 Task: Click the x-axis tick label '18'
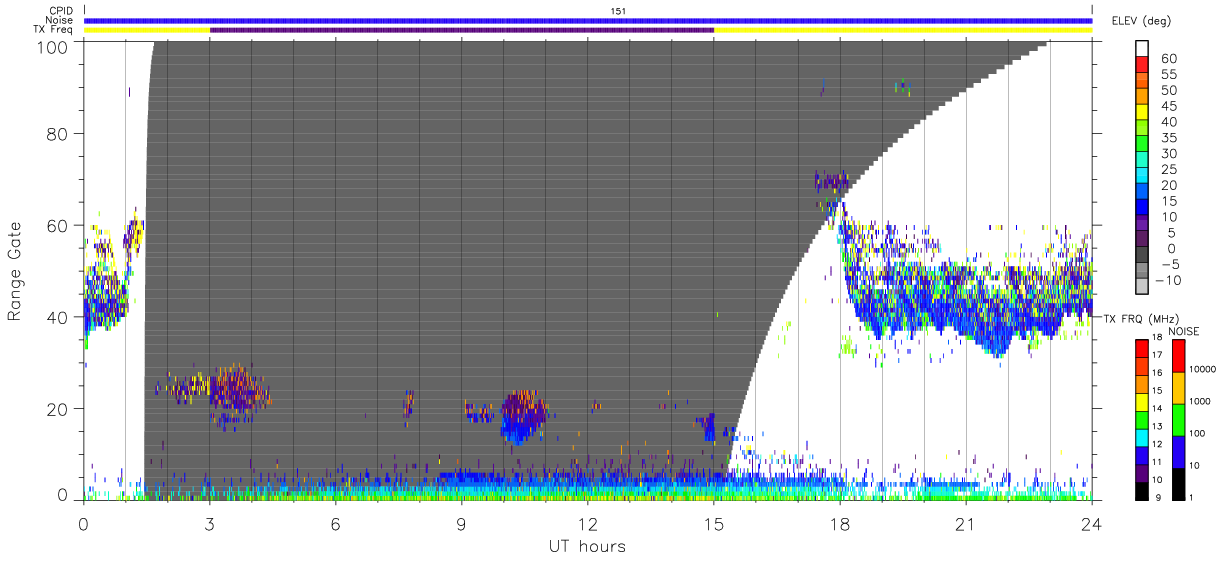point(840,524)
